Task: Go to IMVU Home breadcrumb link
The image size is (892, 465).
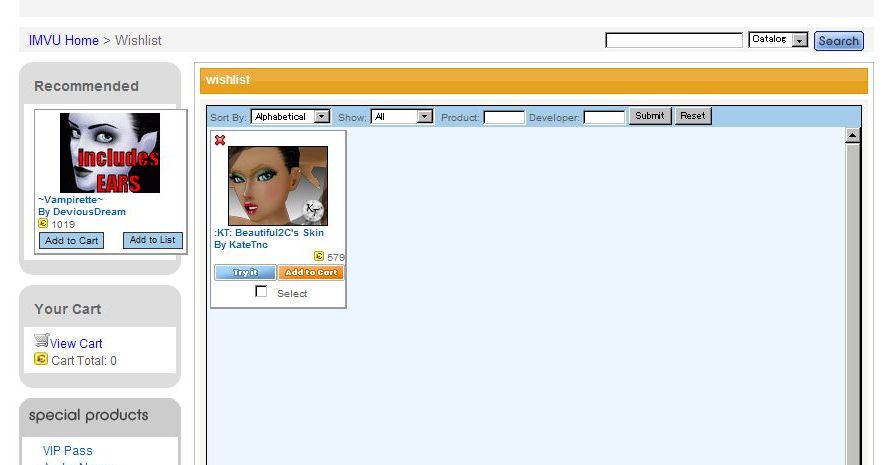Action: pyautogui.click(x=64, y=40)
